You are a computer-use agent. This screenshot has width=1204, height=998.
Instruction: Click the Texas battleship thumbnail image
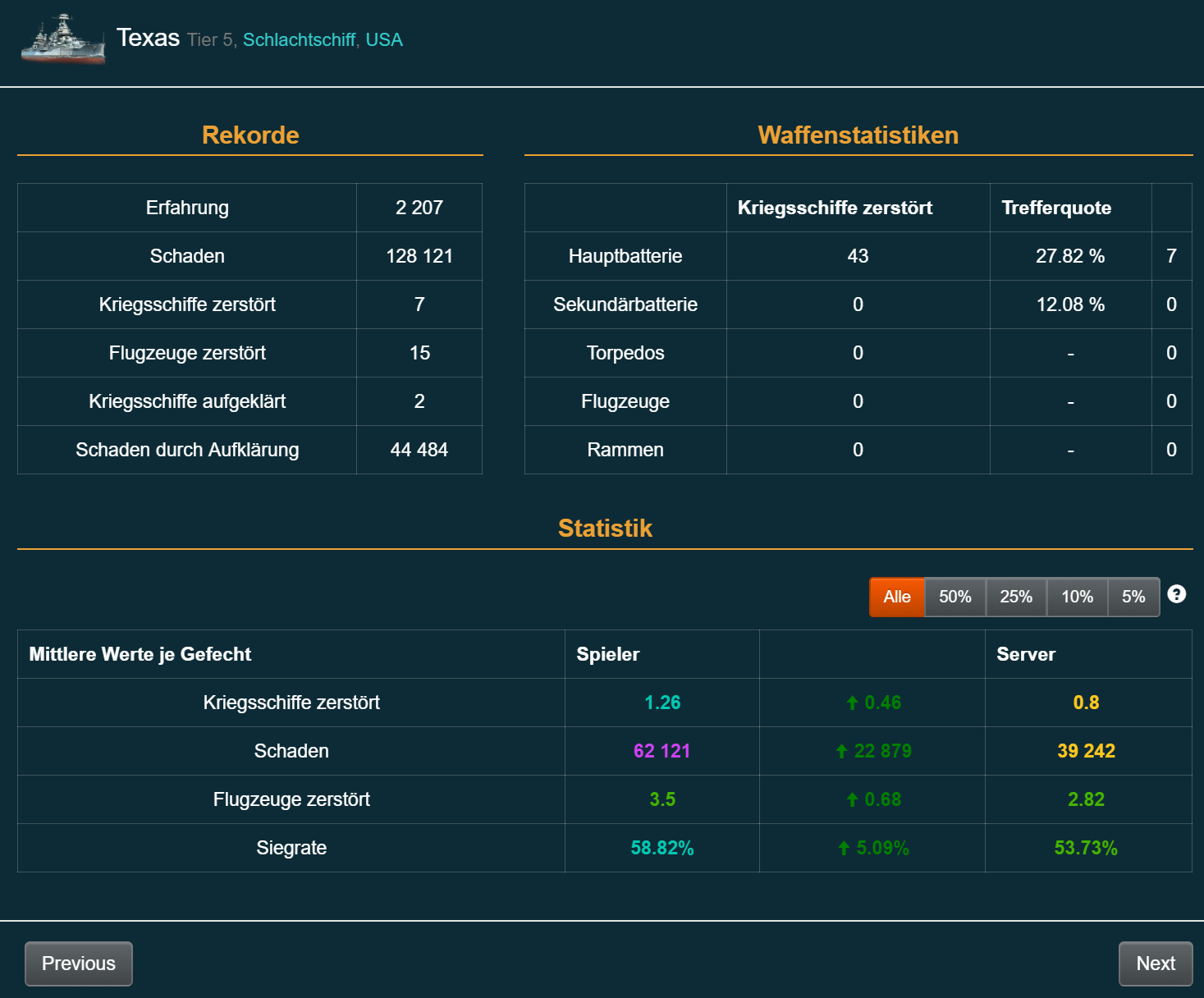[x=63, y=39]
